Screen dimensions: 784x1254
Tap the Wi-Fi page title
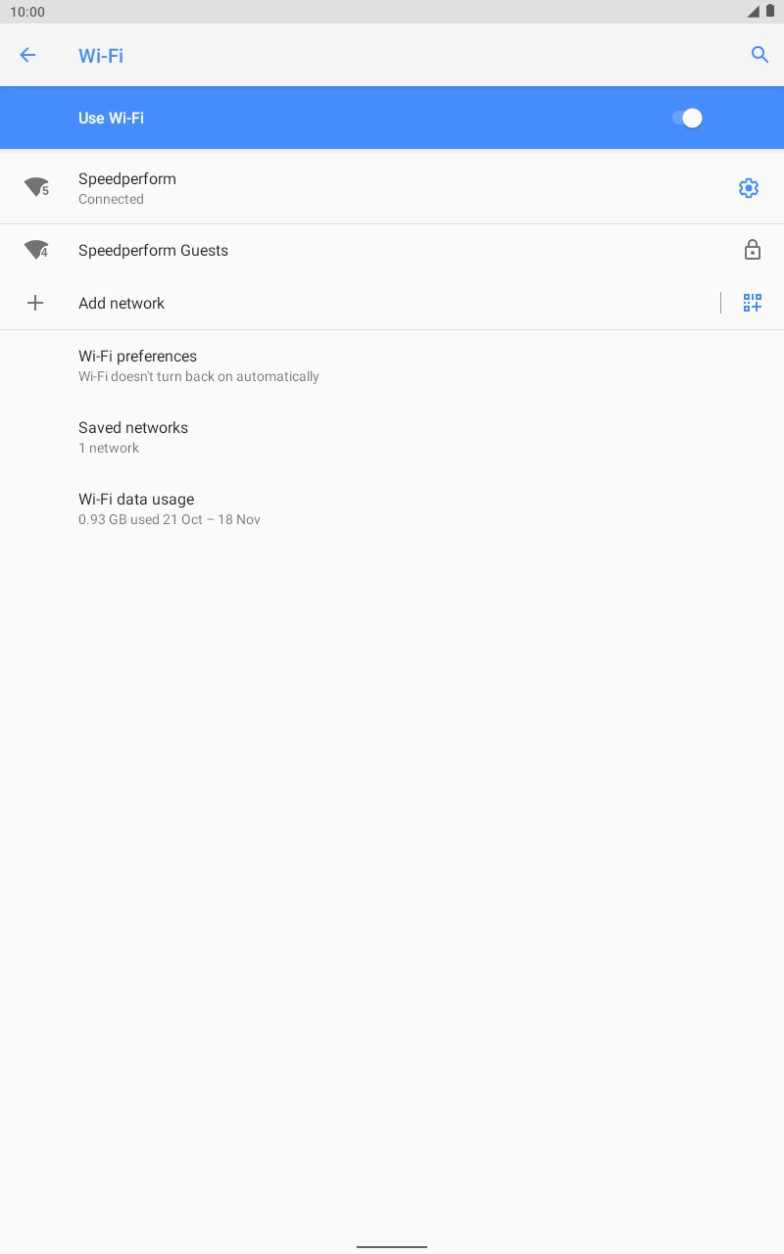tap(101, 55)
